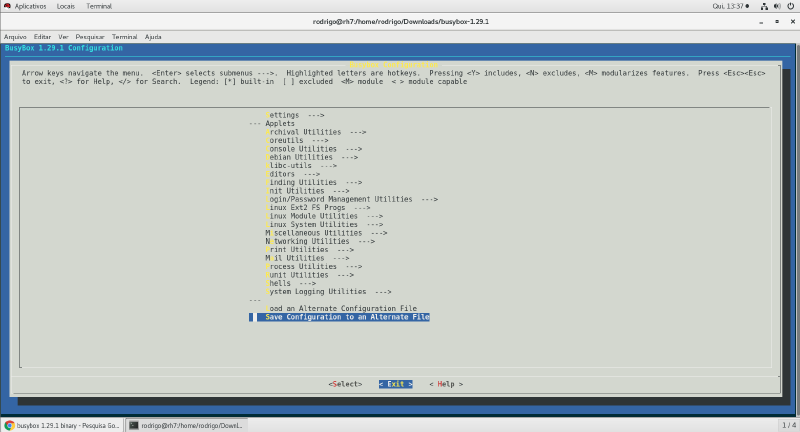The height and width of the screenshot is (432, 800).
Task: Click the workspace switcher showing 1 / 4
Action: 788,425
